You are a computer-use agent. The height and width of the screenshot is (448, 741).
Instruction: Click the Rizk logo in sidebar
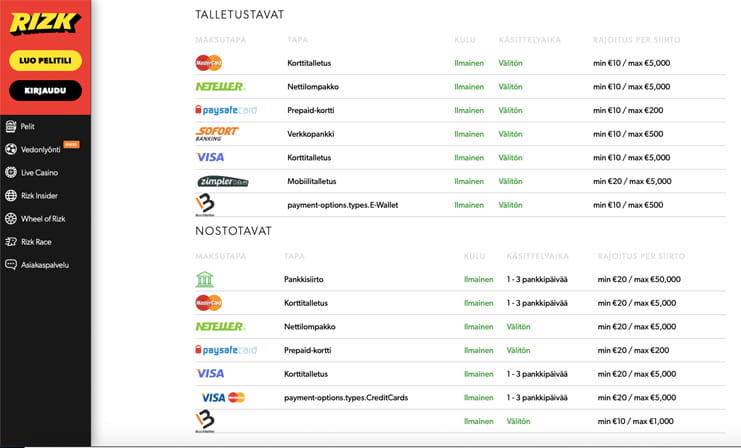click(45, 24)
